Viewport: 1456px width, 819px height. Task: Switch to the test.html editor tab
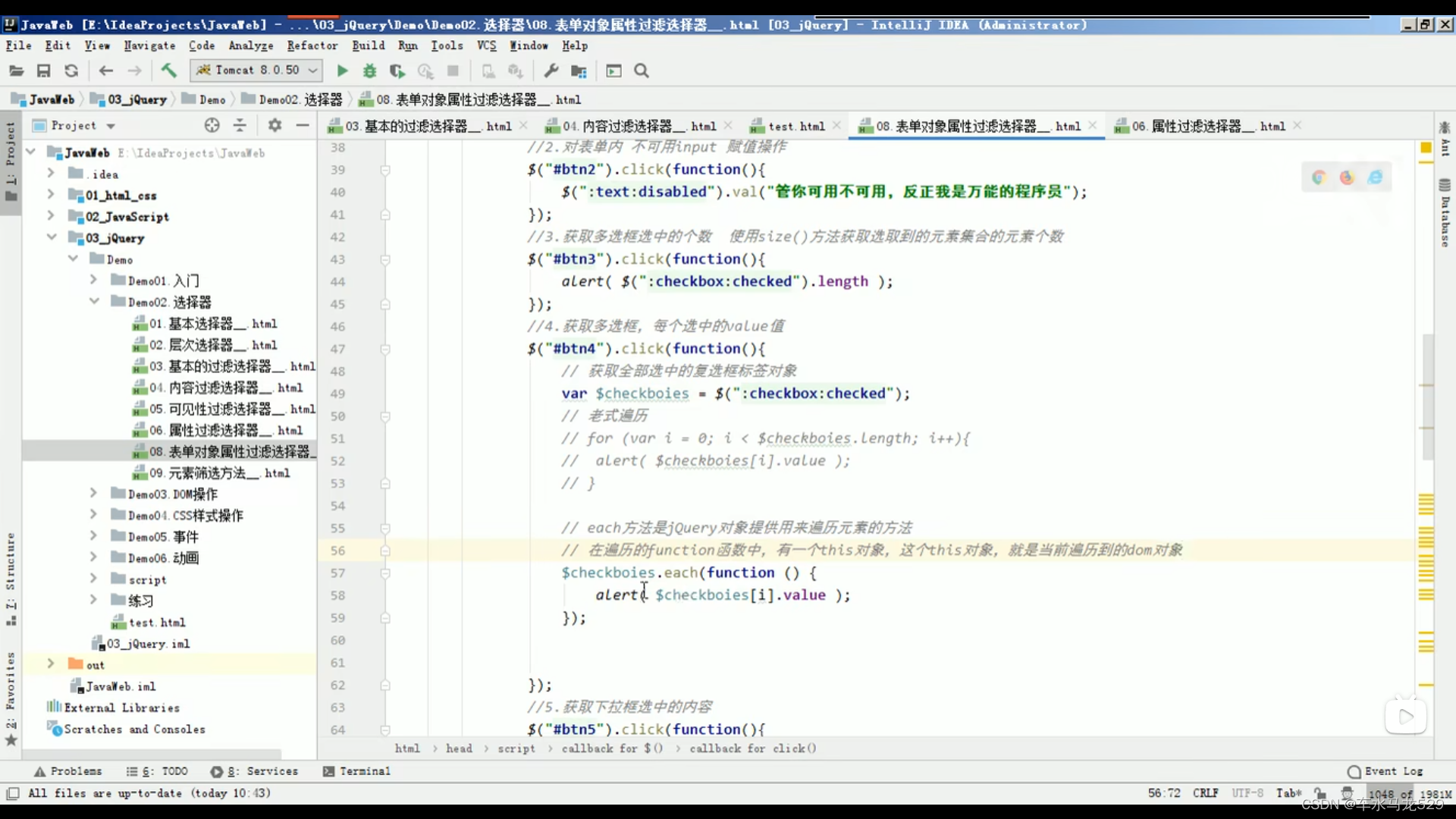coord(795,126)
